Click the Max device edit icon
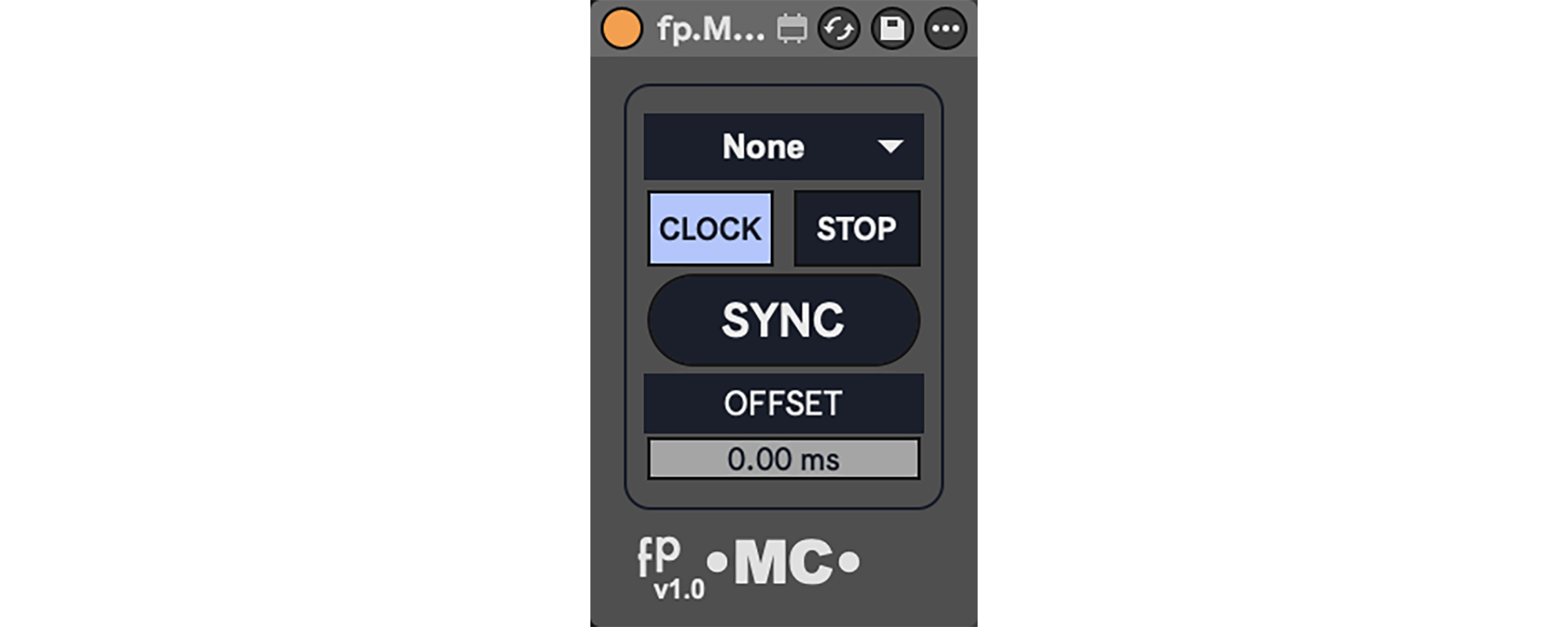This screenshot has width=1568, height=627. (792, 30)
